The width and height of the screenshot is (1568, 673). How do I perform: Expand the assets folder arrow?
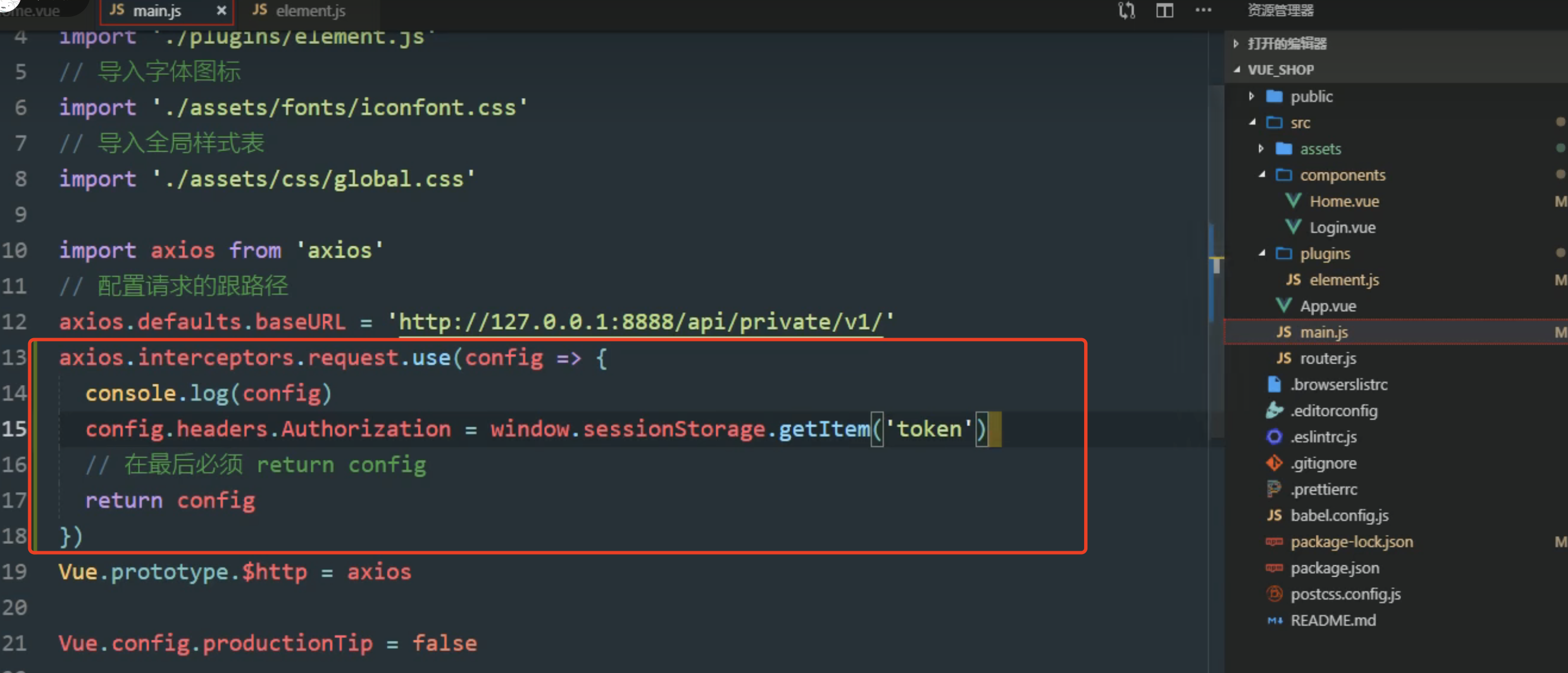[1261, 148]
